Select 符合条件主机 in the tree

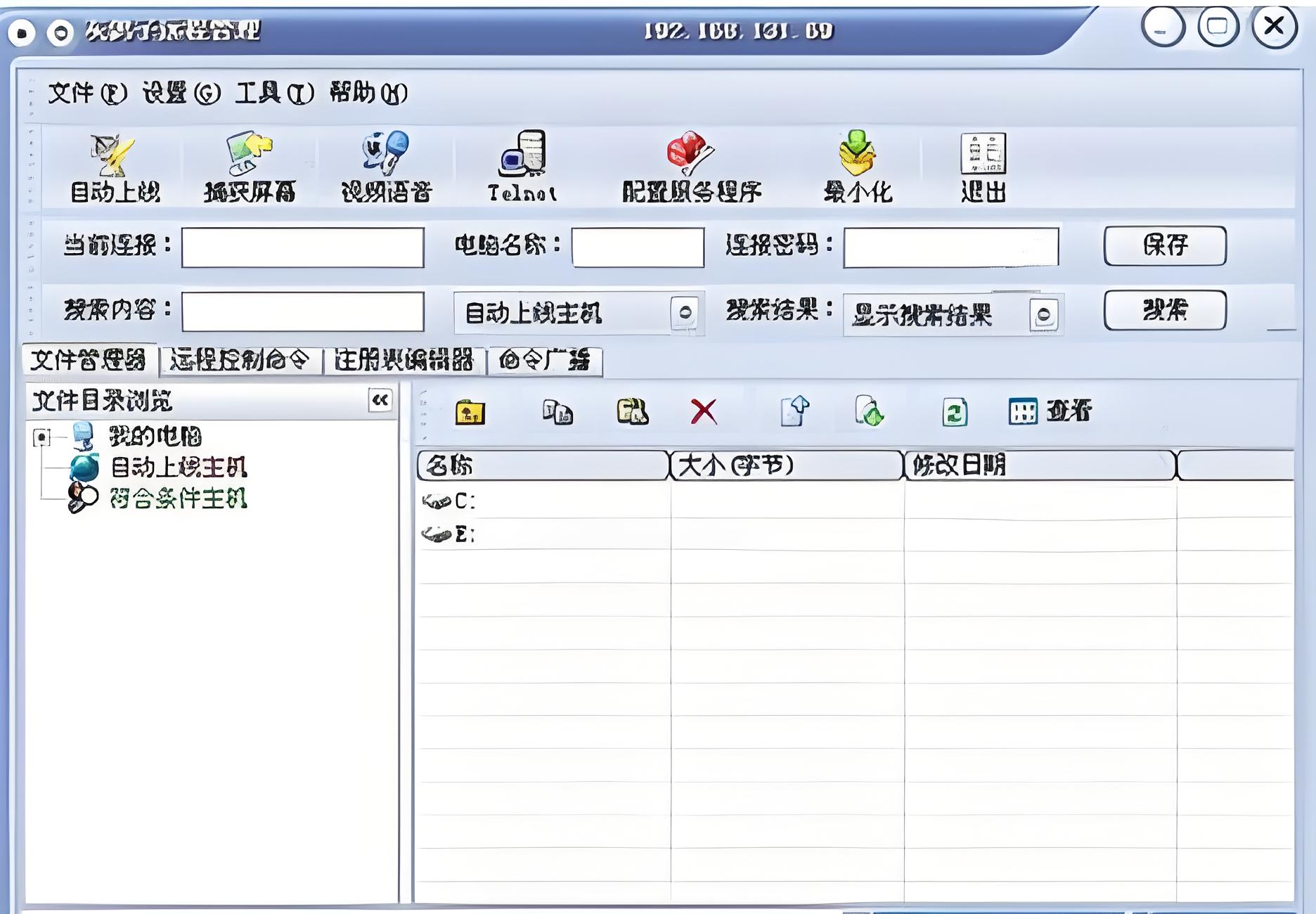click(178, 498)
